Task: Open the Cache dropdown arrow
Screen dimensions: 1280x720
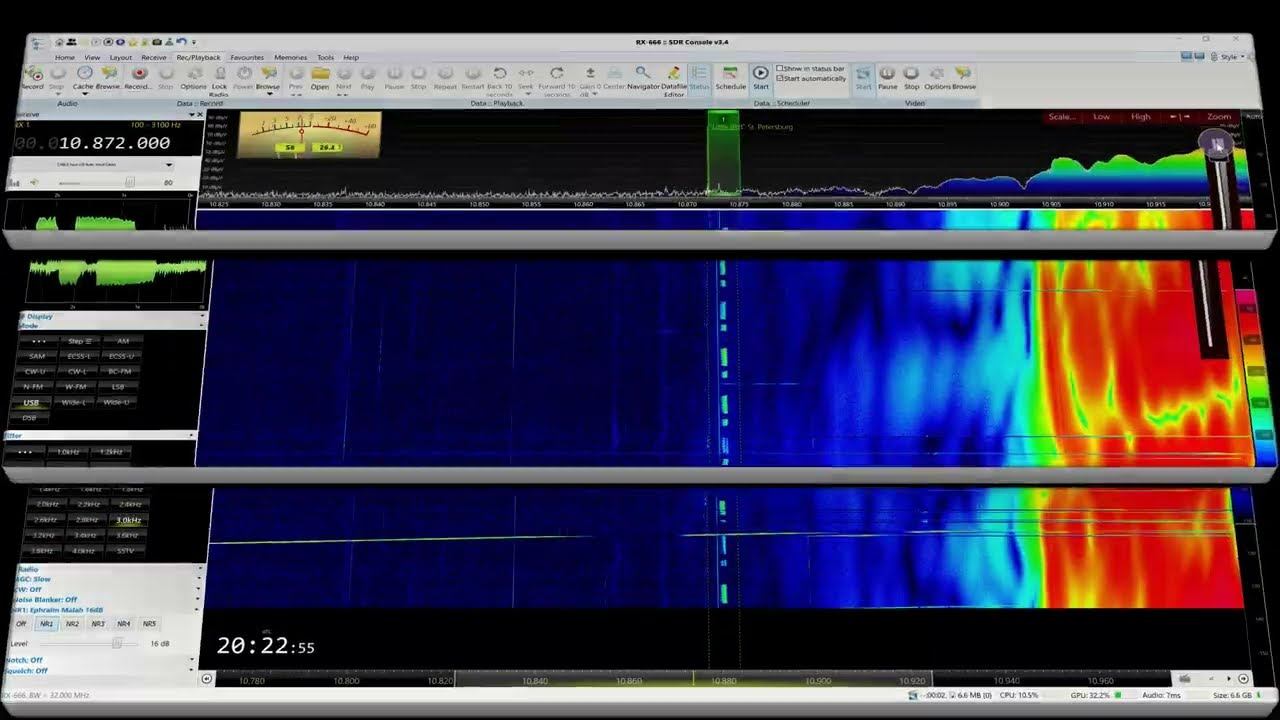Action: pos(85,93)
